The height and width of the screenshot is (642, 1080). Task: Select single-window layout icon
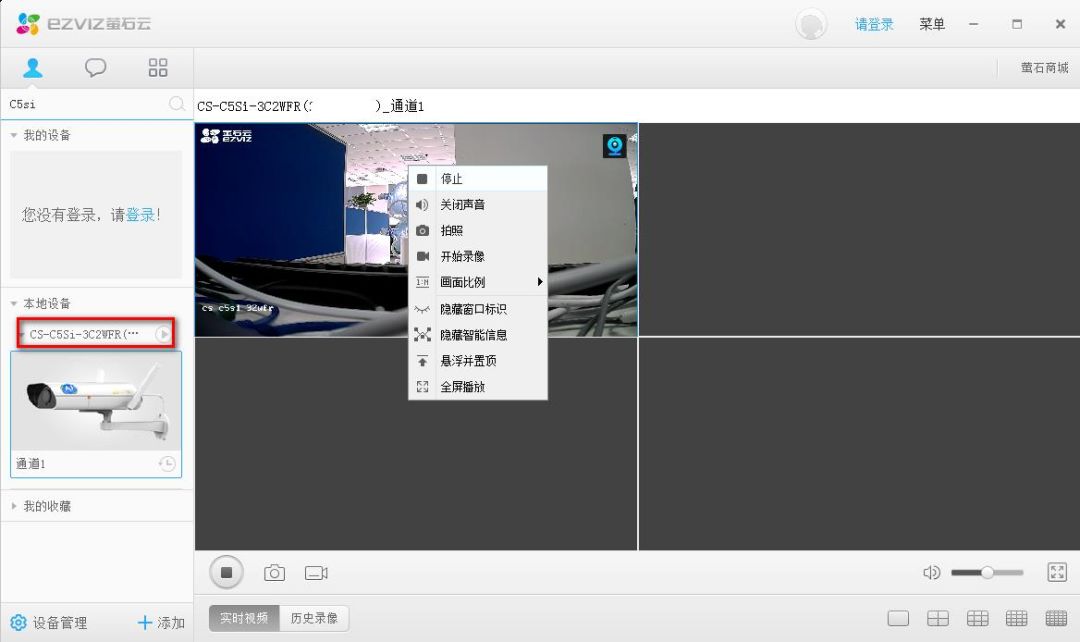[x=898, y=619]
